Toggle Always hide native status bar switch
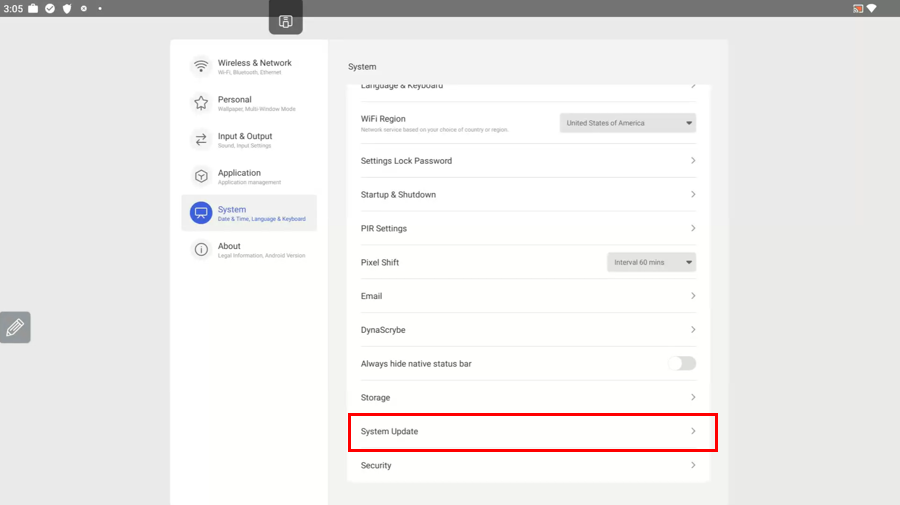The height and width of the screenshot is (505, 900). tap(682, 363)
